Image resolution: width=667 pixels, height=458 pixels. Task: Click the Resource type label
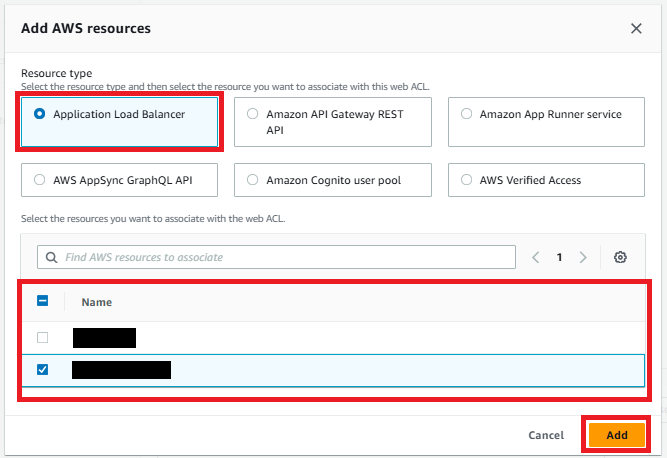pyautogui.click(x=57, y=73)
